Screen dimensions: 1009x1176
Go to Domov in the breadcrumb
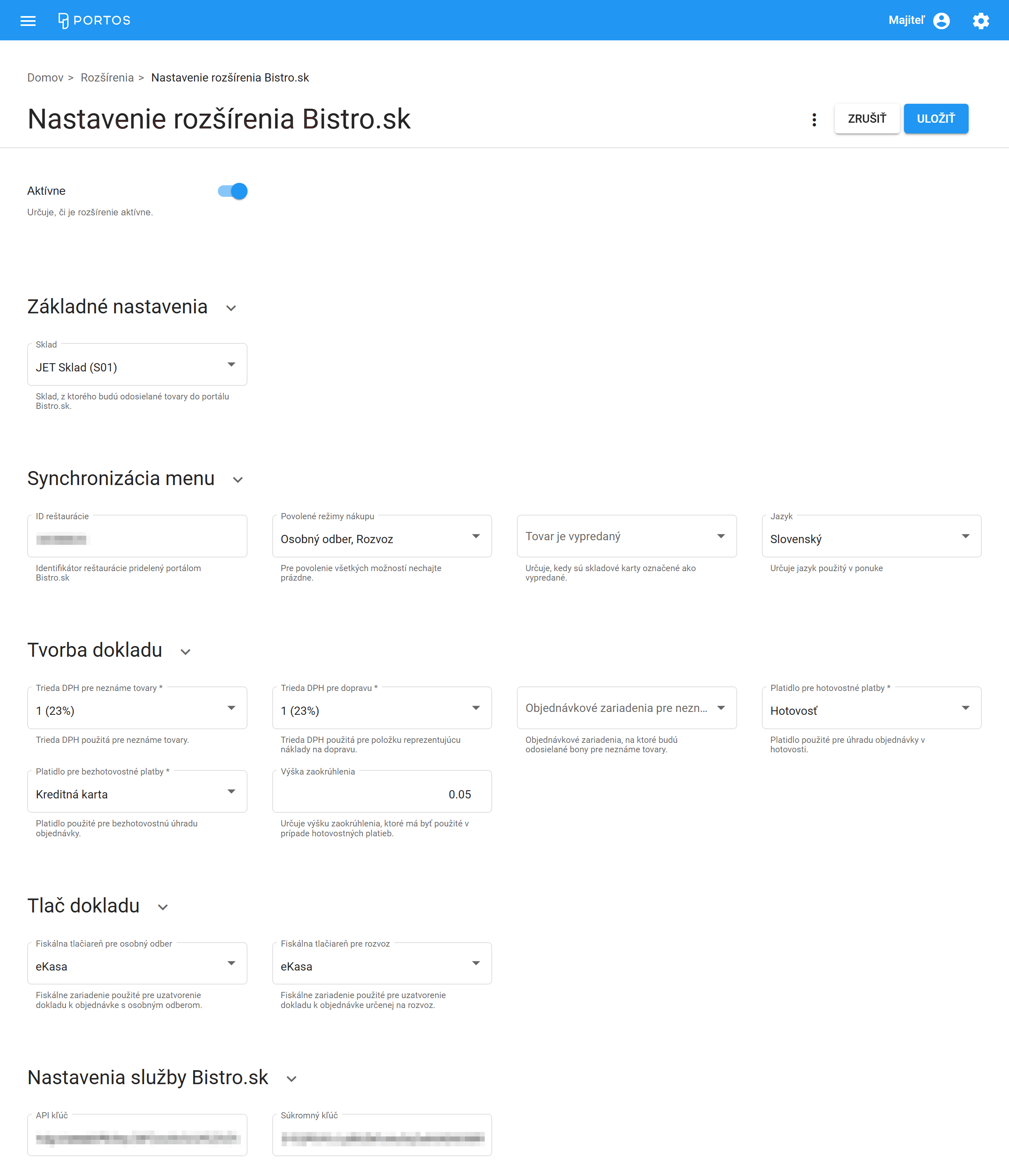pos(45,78)
